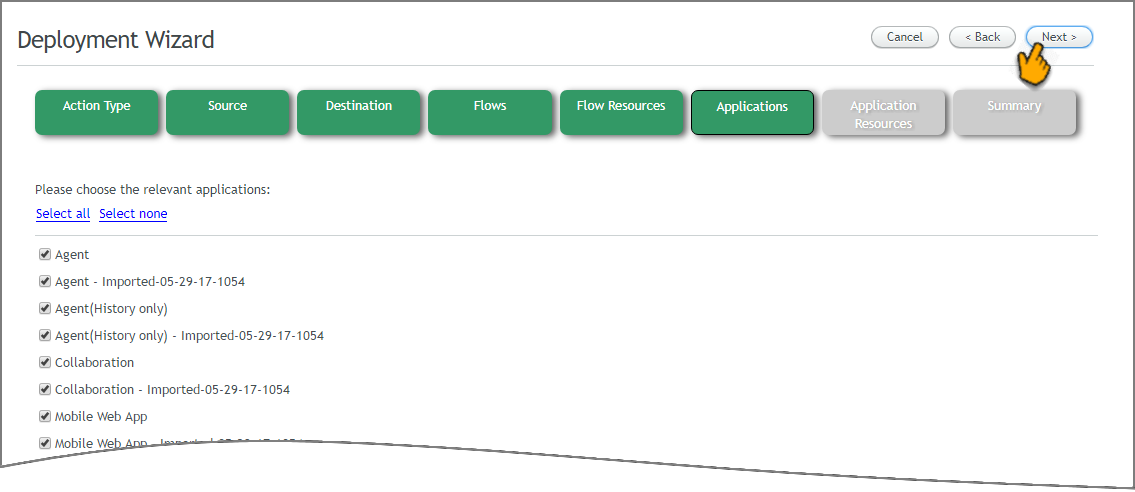
Task: Open the Flows step
Action: pos(490,112)
